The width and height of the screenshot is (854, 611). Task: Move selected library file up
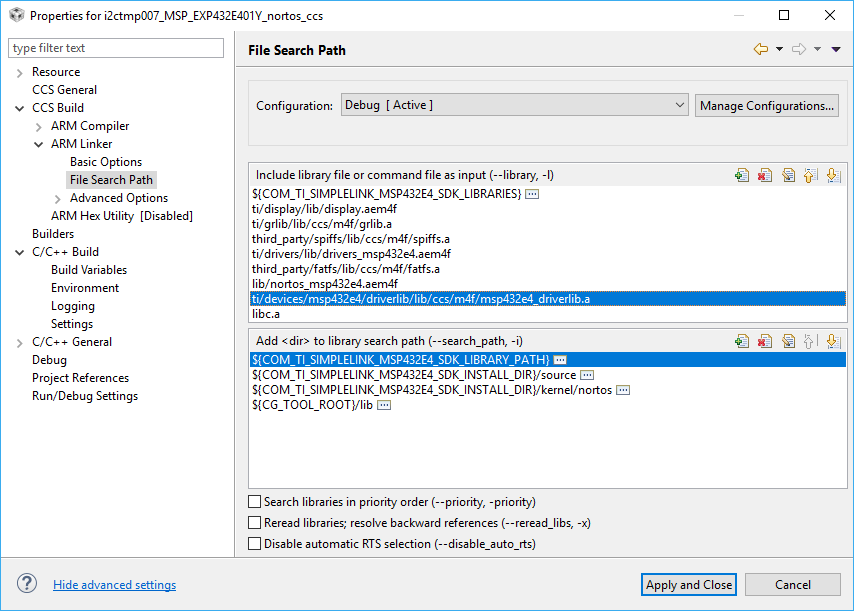coord(810,175)
